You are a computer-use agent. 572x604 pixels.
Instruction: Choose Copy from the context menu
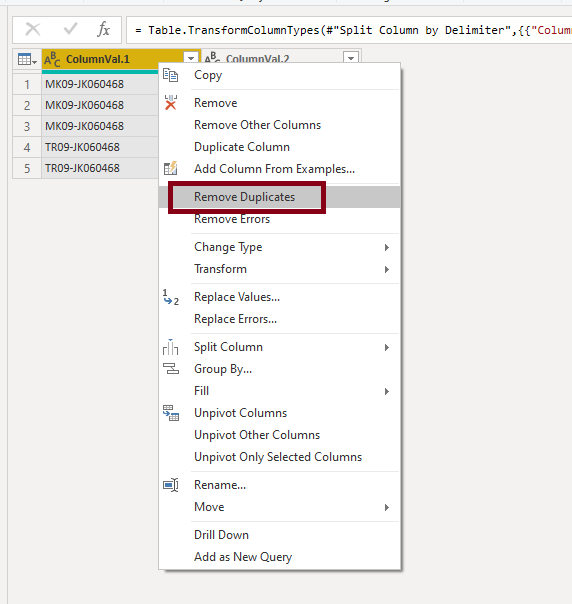pyautogui.click(x=280, y=75)
